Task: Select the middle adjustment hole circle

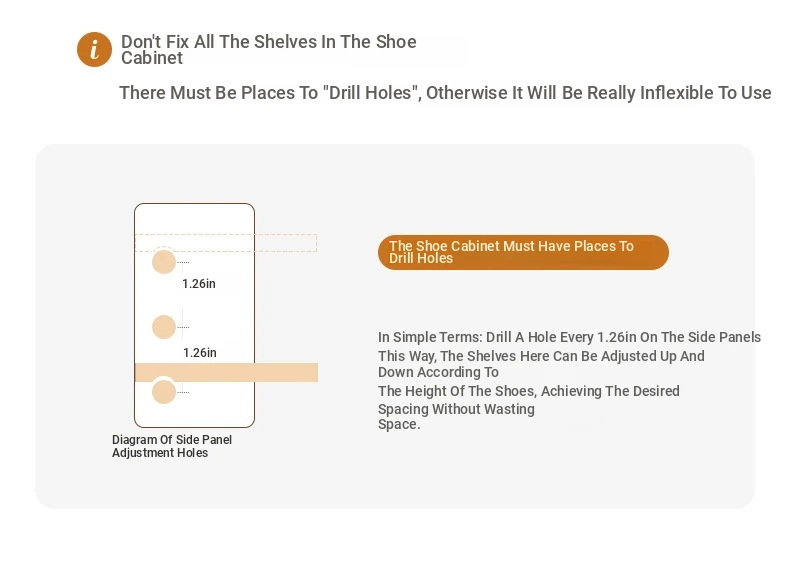Action: (164, 327)
